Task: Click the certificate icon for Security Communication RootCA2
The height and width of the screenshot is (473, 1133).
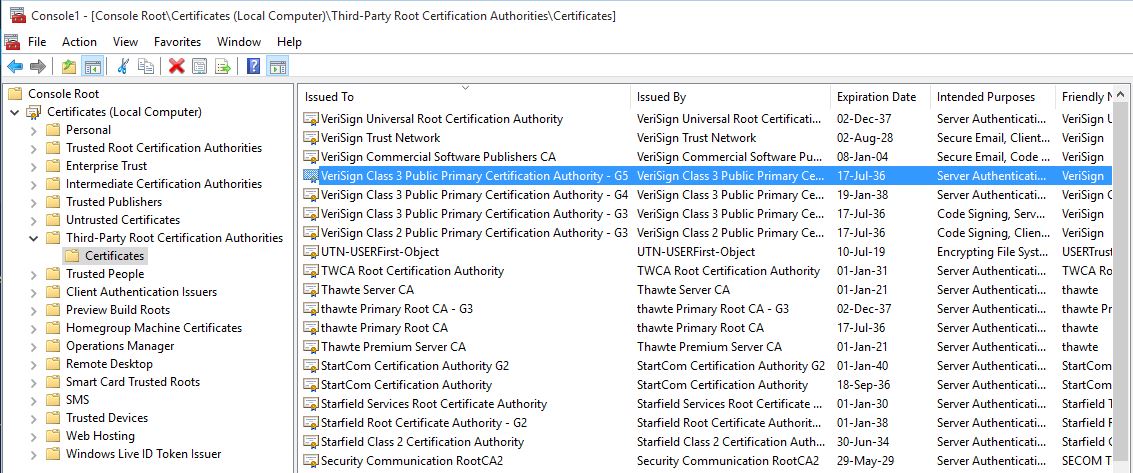Action: pyautogui.click(x=311, y=461)
